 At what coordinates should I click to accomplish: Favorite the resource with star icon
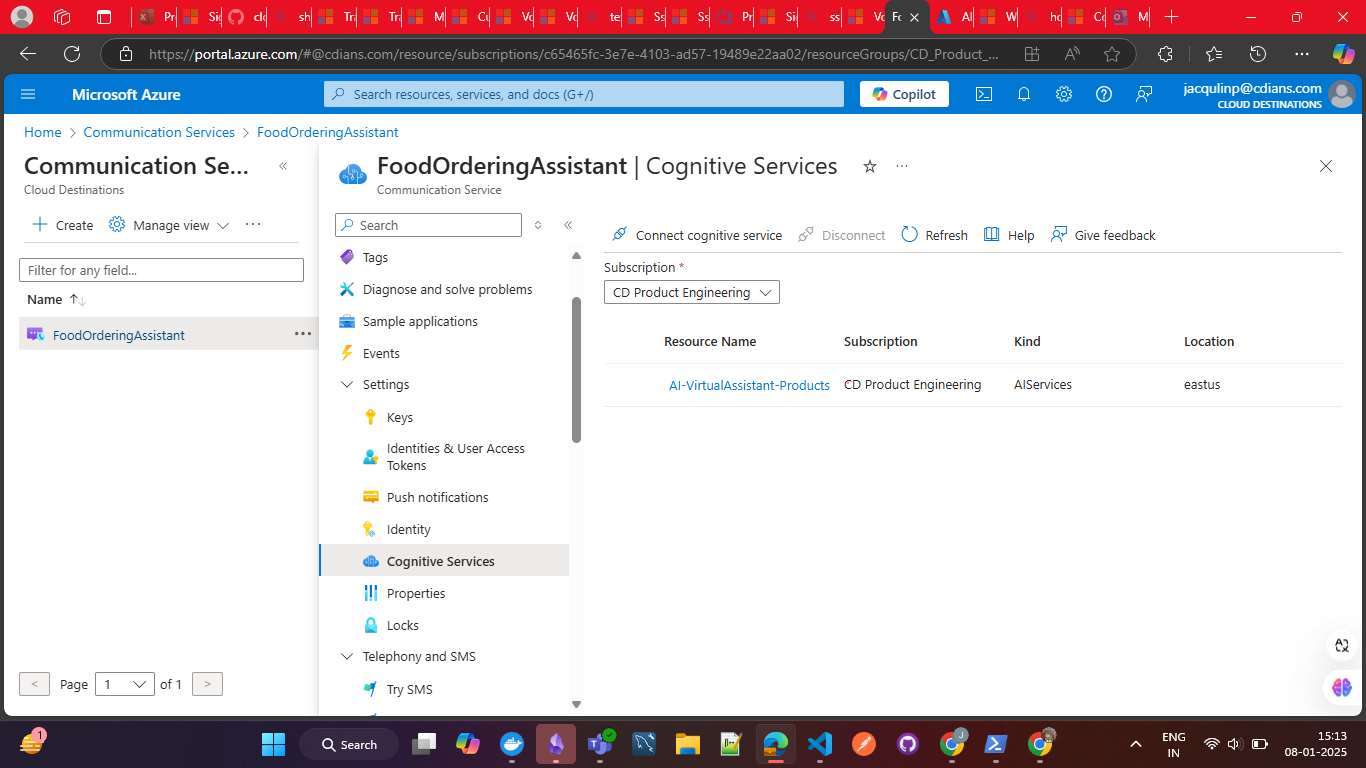(x=870, y=167)
